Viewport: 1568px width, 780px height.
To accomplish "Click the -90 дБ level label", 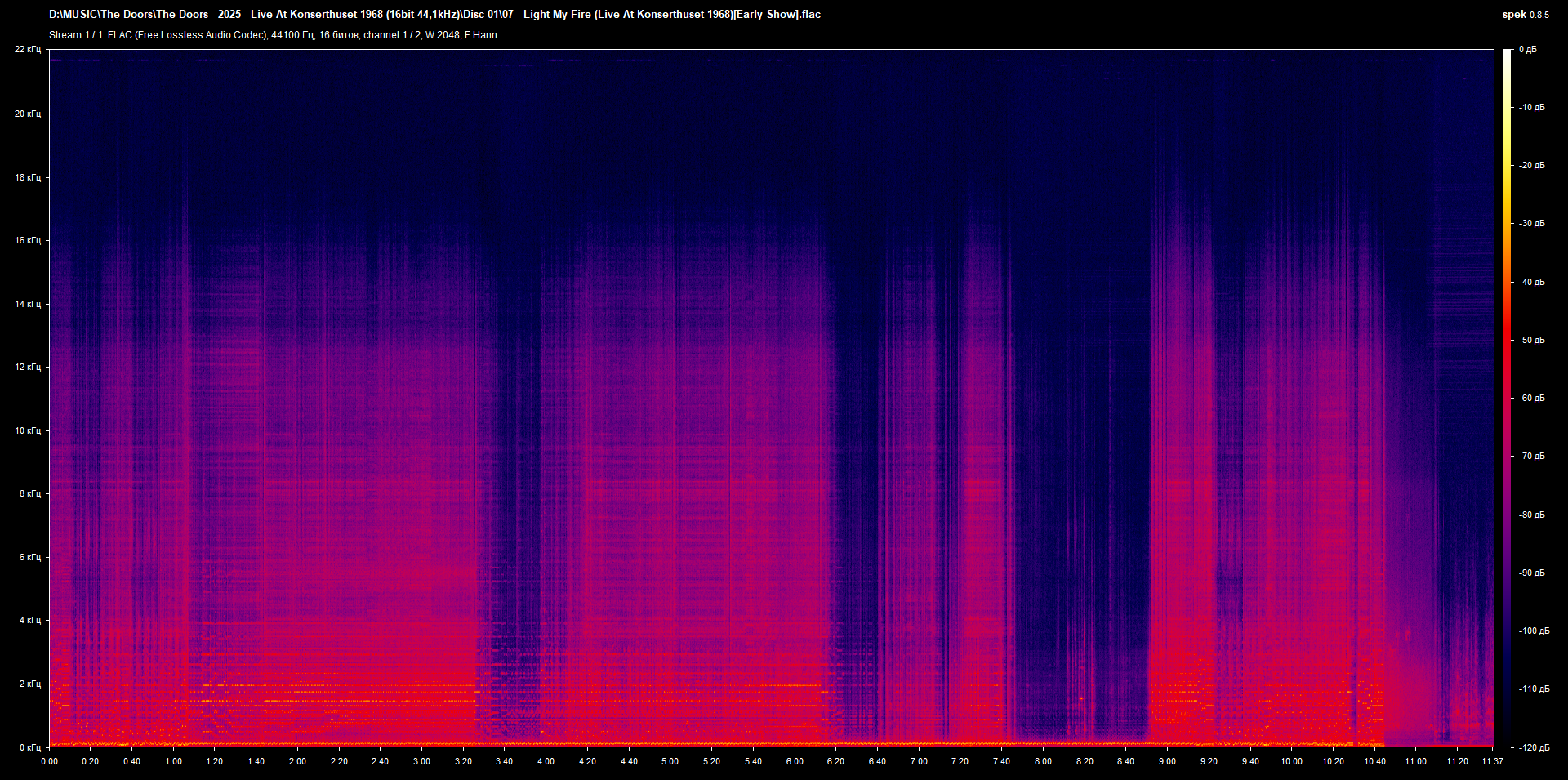I will click(1531, 573).
